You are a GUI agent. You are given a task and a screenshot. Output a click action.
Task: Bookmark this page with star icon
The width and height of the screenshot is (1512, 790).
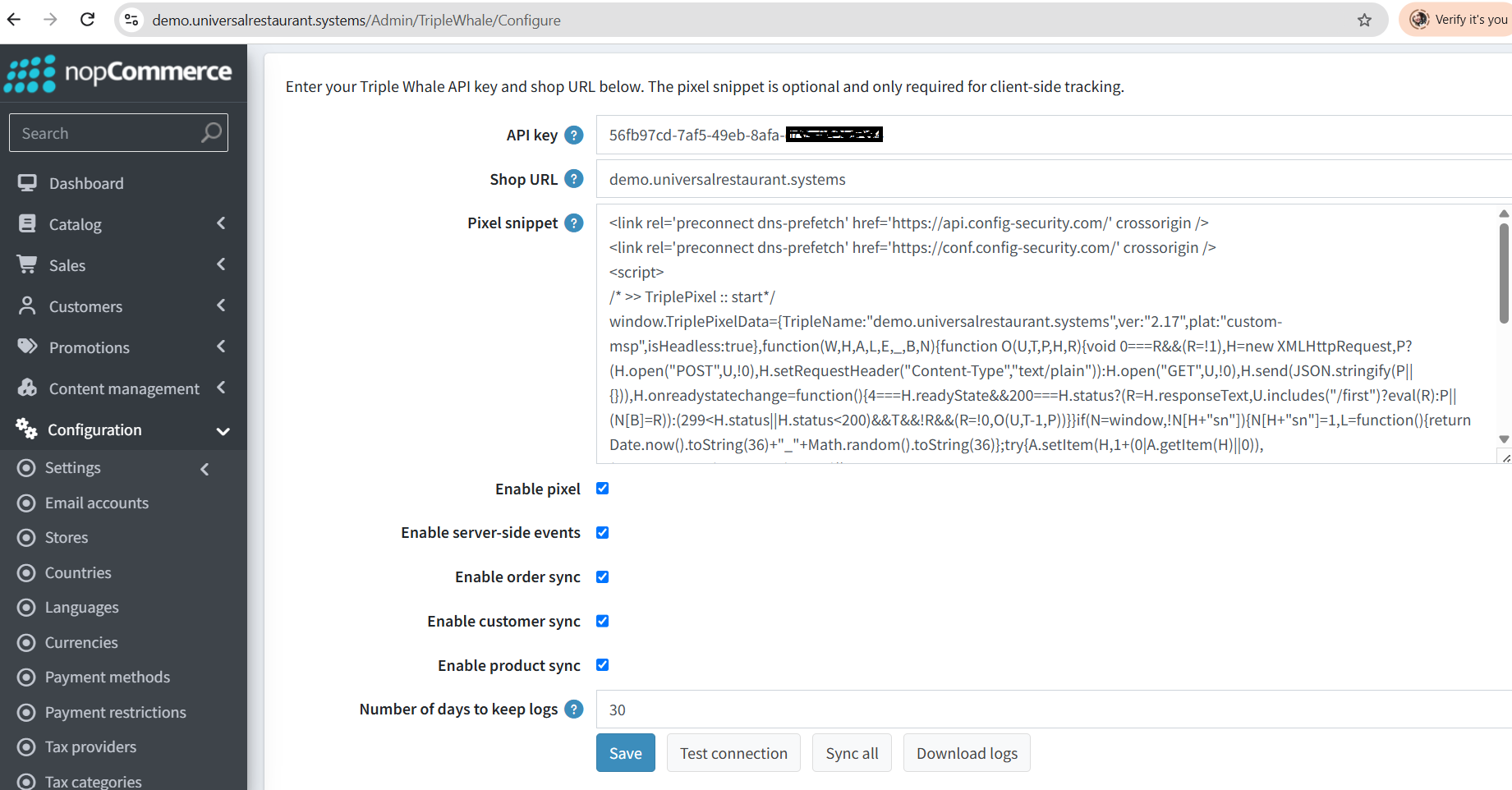1364,21
